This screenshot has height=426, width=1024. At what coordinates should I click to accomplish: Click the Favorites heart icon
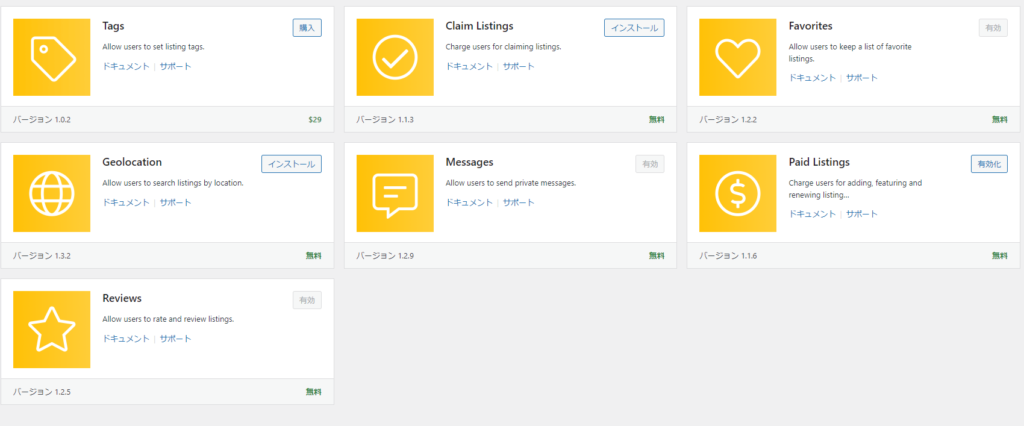tap(738, 57)
